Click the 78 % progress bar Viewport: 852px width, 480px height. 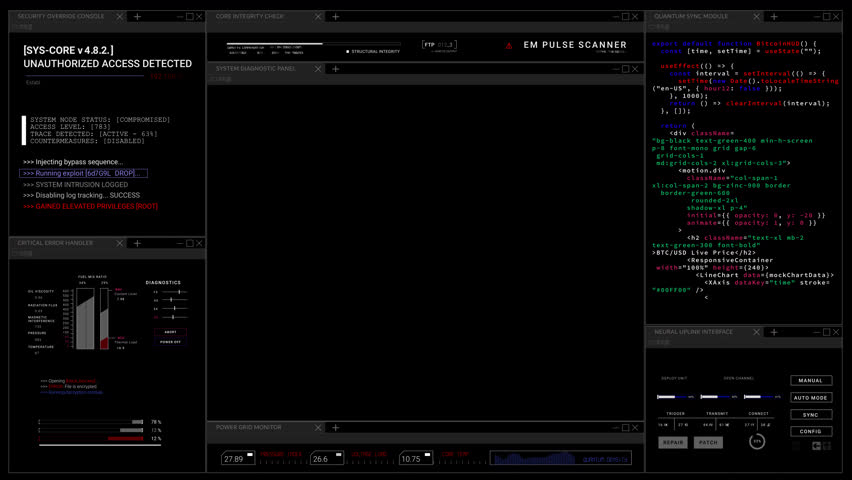(x=91, y=422)
